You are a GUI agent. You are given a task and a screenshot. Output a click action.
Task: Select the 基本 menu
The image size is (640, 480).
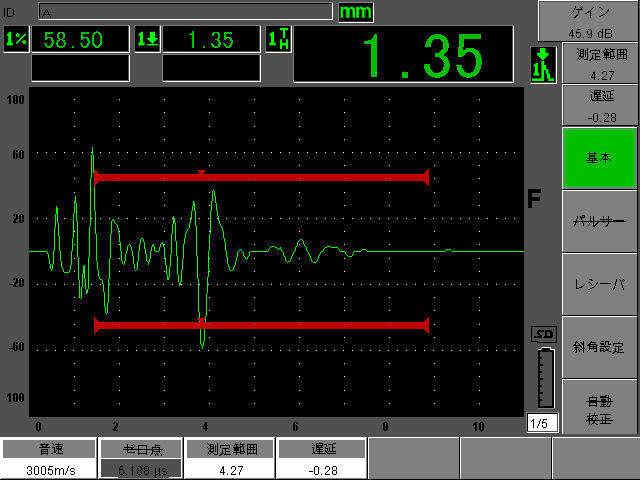click(x=598, y=157)
